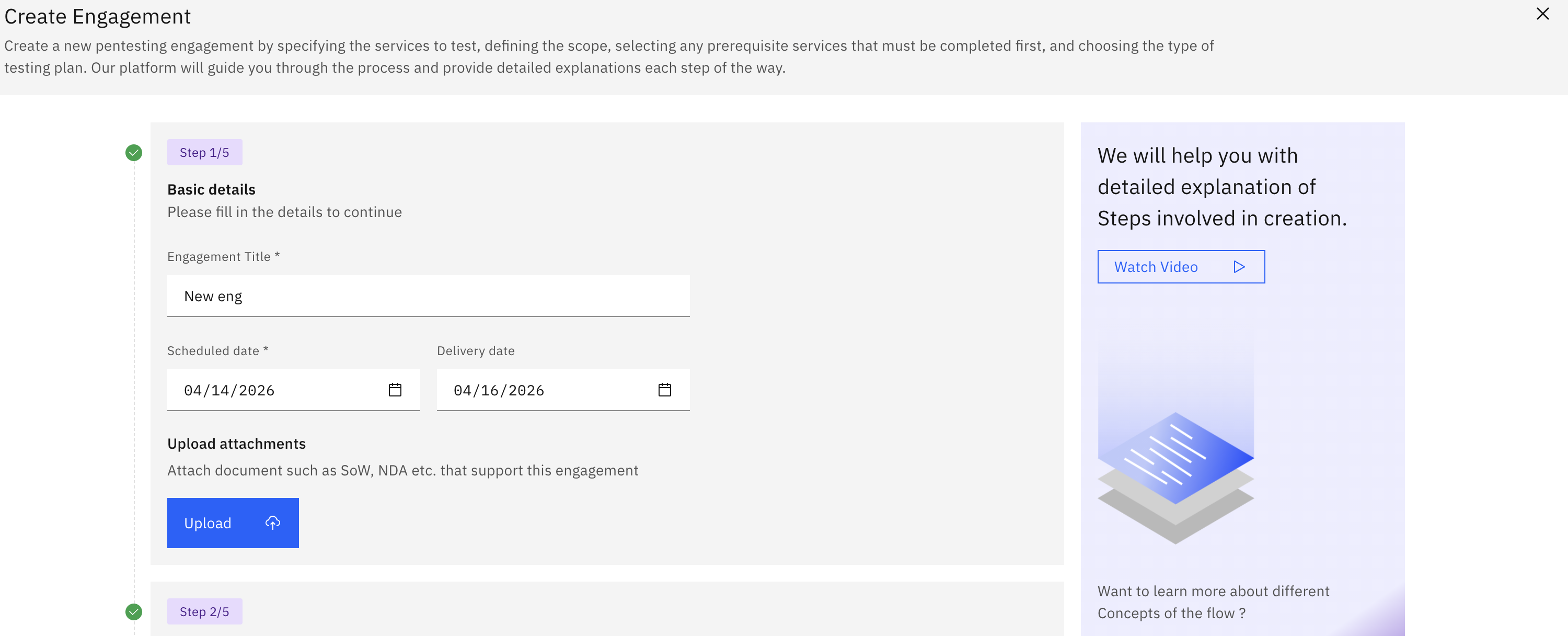
Task: Open the Scheduled date calendar picker
Action: (x=395, y=390)
